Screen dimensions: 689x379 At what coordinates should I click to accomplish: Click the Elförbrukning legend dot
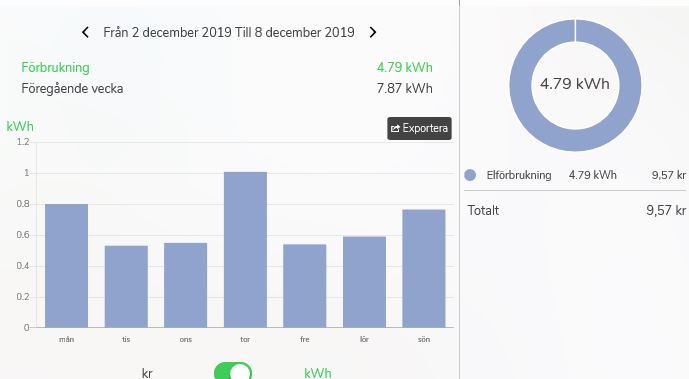[470, 175]
